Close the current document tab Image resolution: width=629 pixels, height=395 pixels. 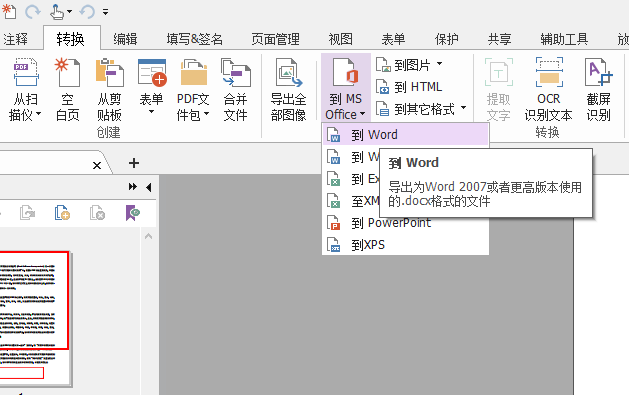[97, 165]
